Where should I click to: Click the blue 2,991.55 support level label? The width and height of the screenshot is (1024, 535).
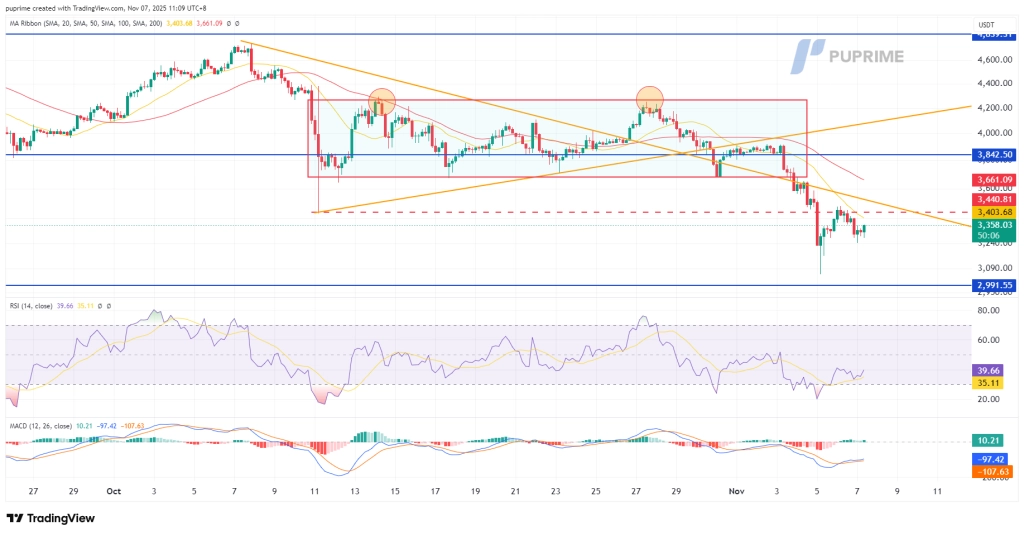pyautogui.click(x=994, y=285)
